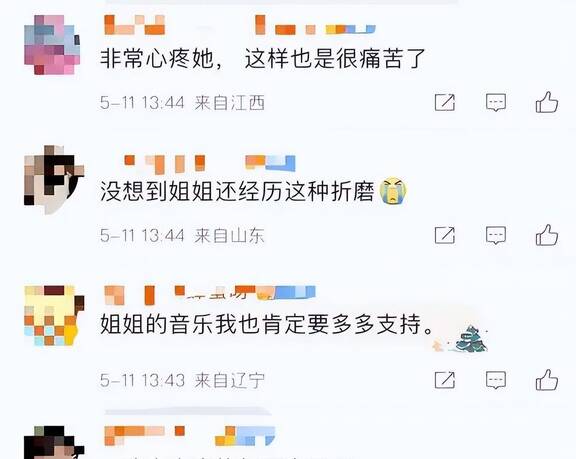This screenshot has width=576, height=459.
Task: Open the fourth commenter's username
Action: click(190, 435)
